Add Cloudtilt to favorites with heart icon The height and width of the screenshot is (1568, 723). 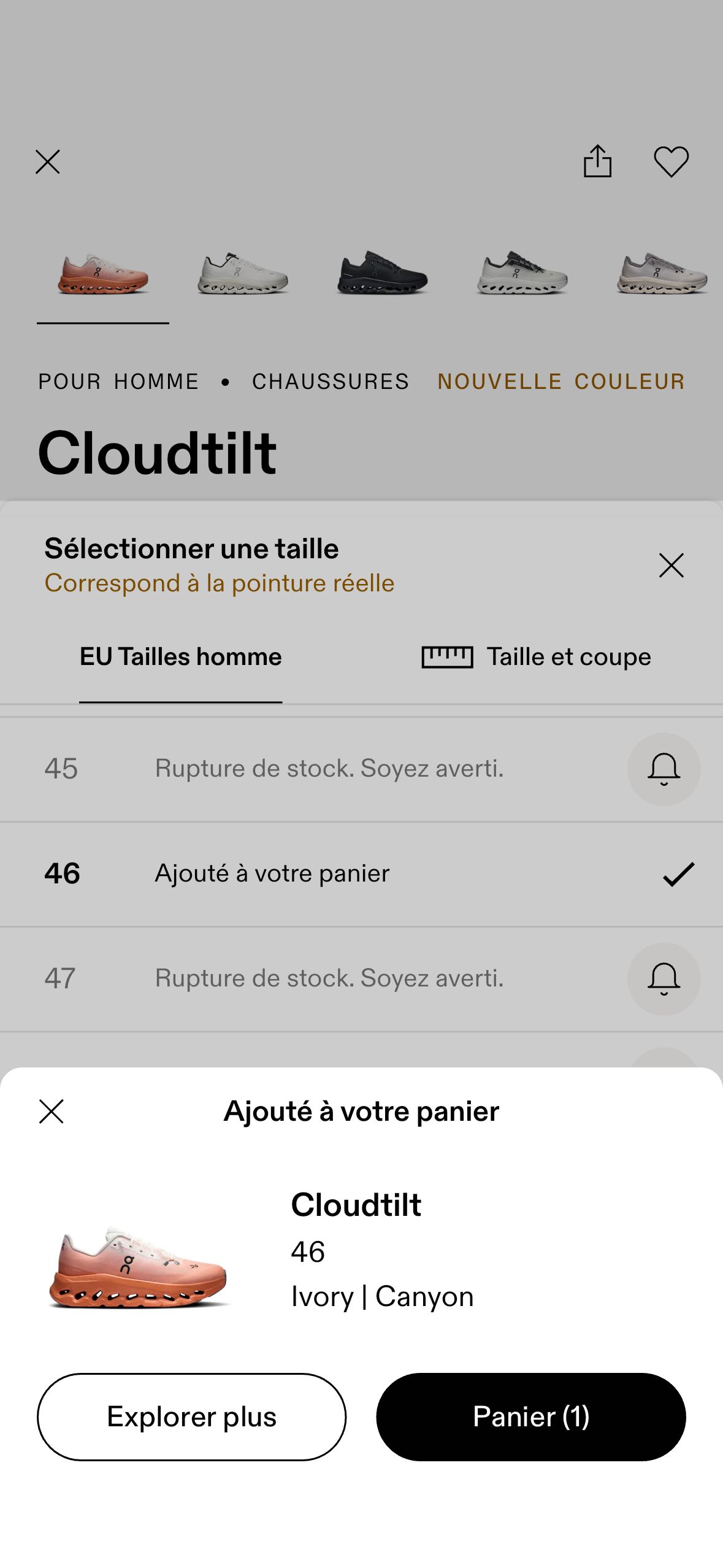point(671,162)
